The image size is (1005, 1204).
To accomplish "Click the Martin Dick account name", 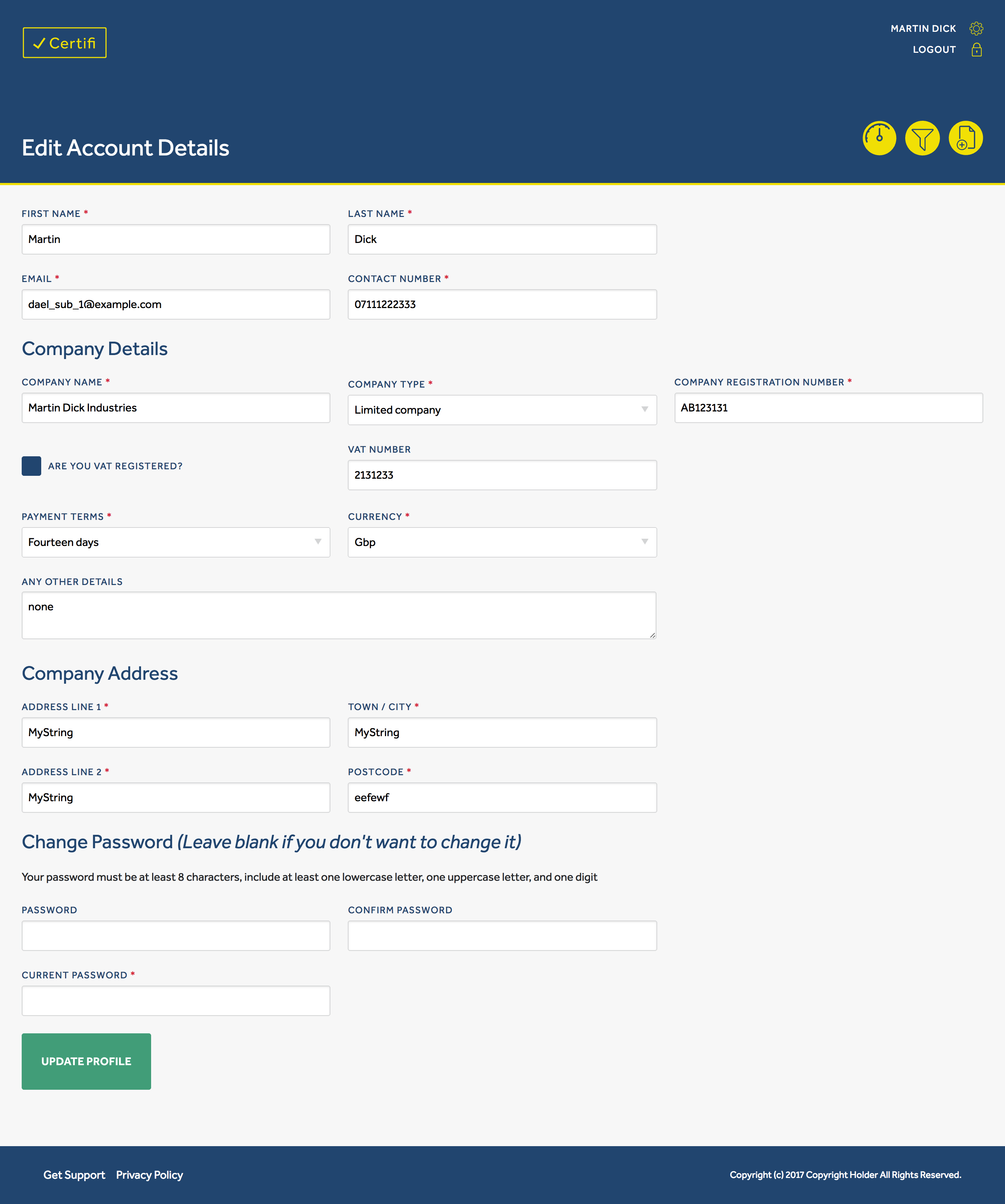I will [924, 27].
